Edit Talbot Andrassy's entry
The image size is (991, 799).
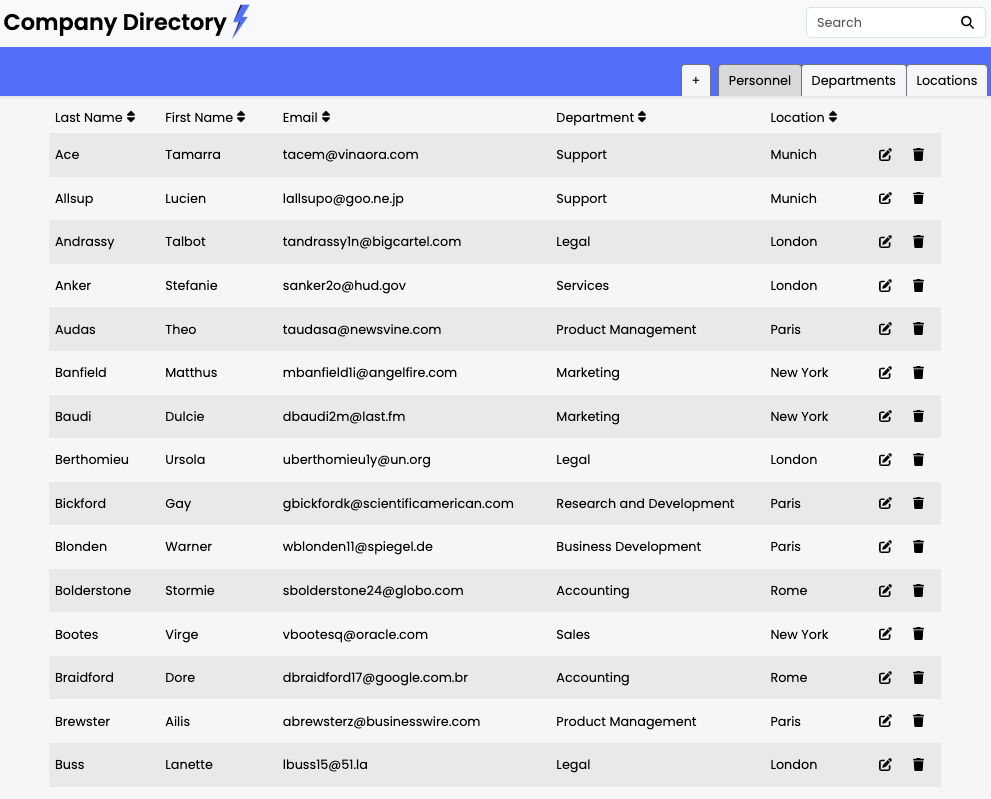[885, 242]
